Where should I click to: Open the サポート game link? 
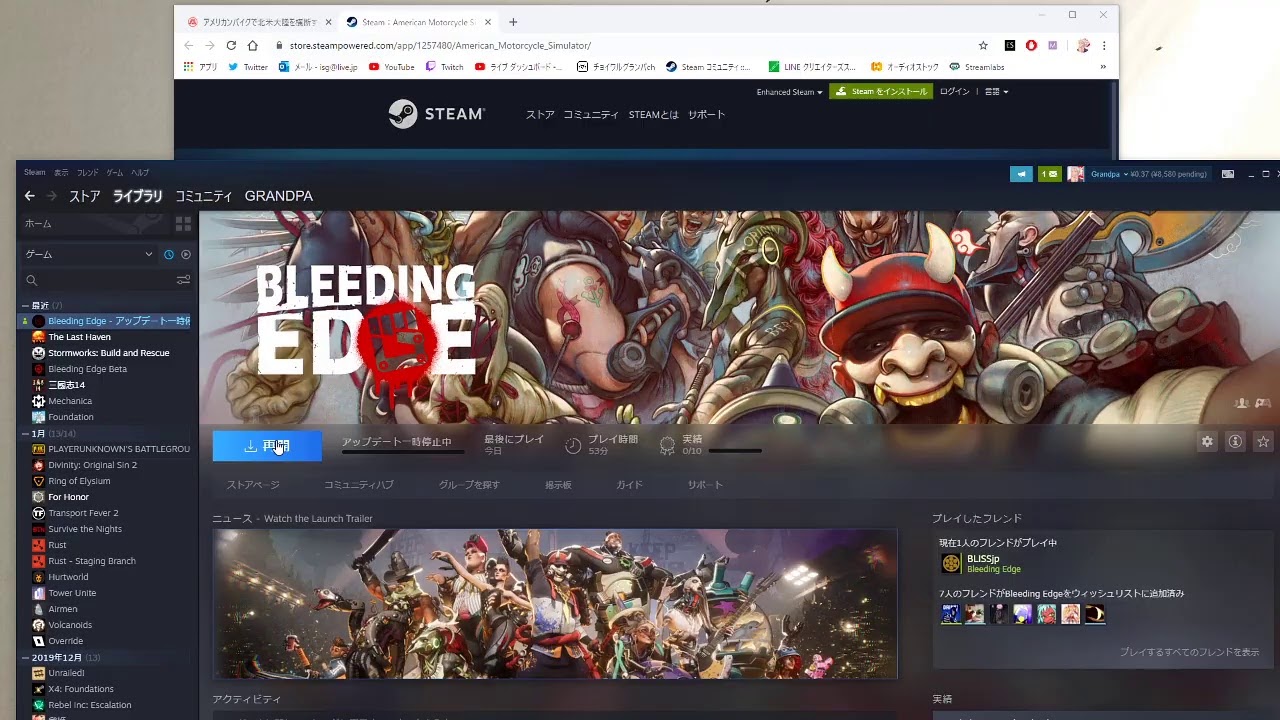(704, 485)
